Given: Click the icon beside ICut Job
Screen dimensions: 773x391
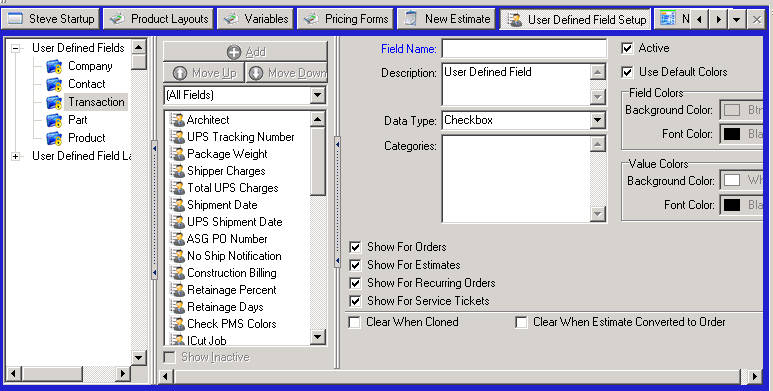Looking at the screenshot, I should 177,340.
